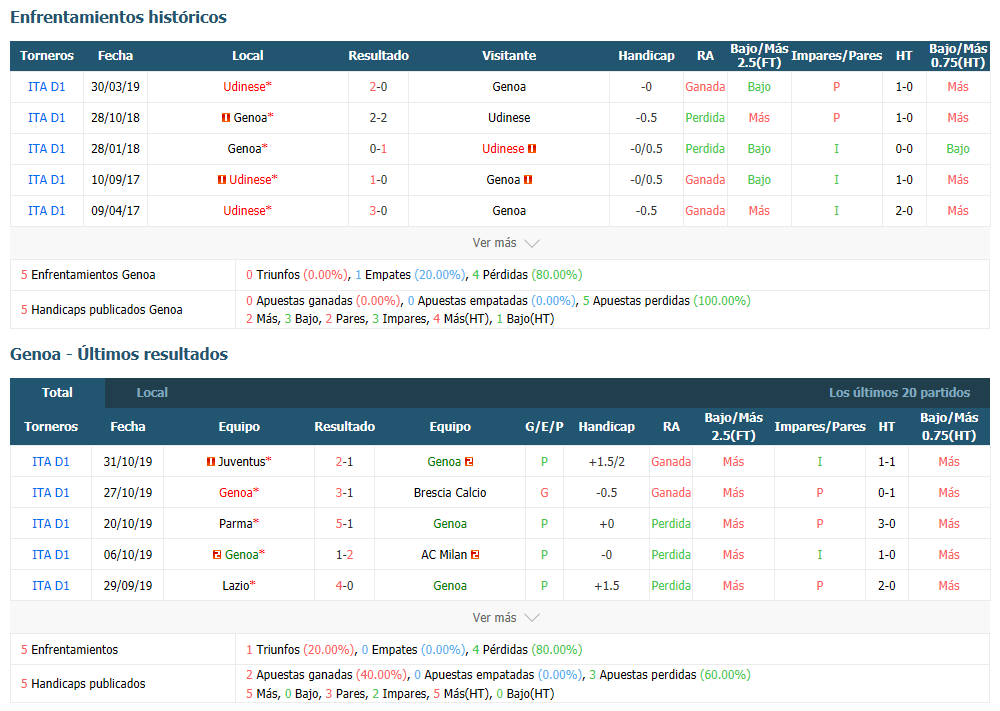Open ITA D1 link for 20/10/19 match

point(50,524)
